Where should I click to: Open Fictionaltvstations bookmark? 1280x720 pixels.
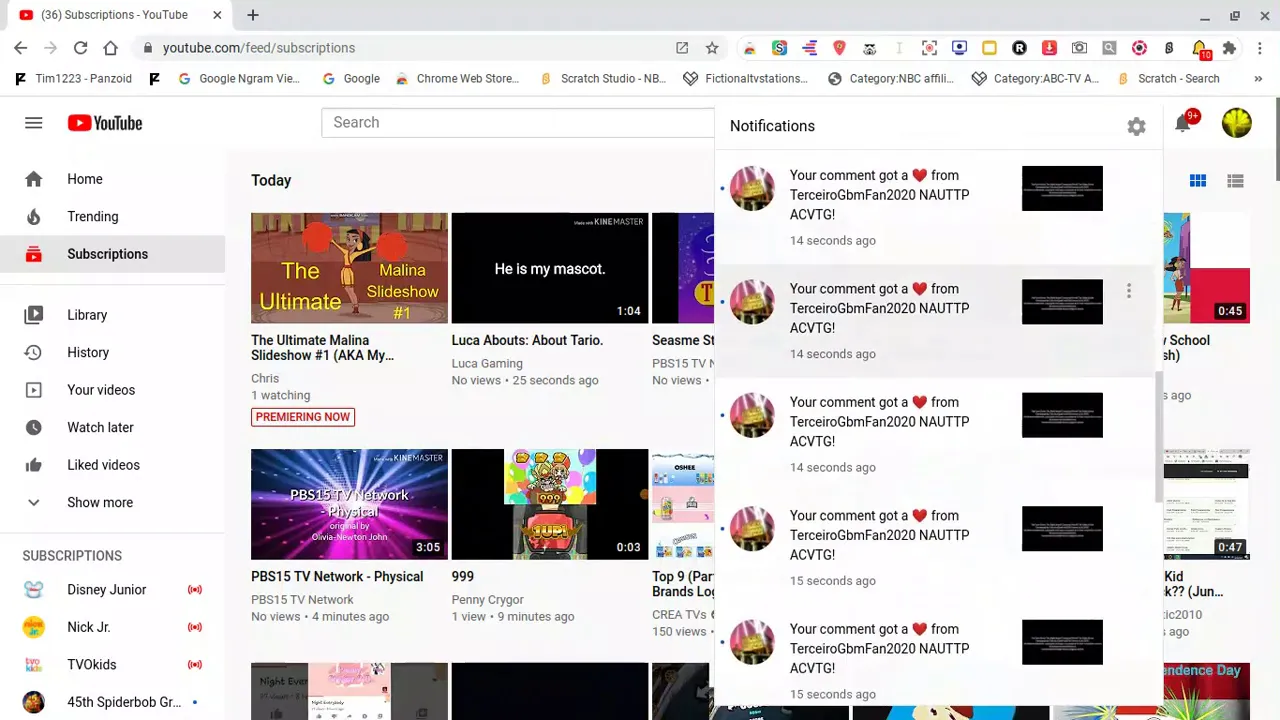pos(746,78)
